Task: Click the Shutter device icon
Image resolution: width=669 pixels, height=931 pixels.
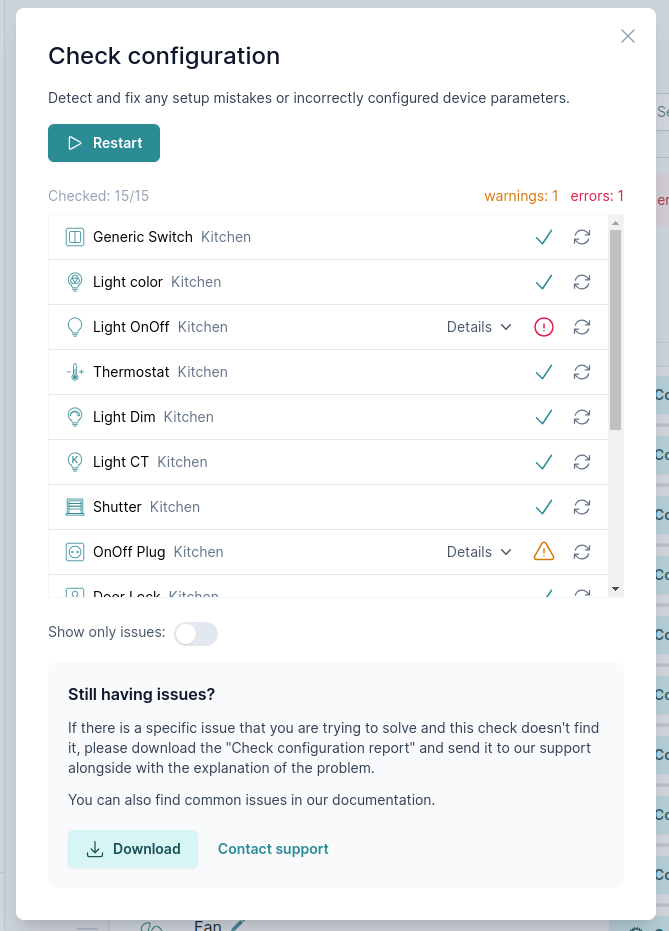Action: pos(75,507)
